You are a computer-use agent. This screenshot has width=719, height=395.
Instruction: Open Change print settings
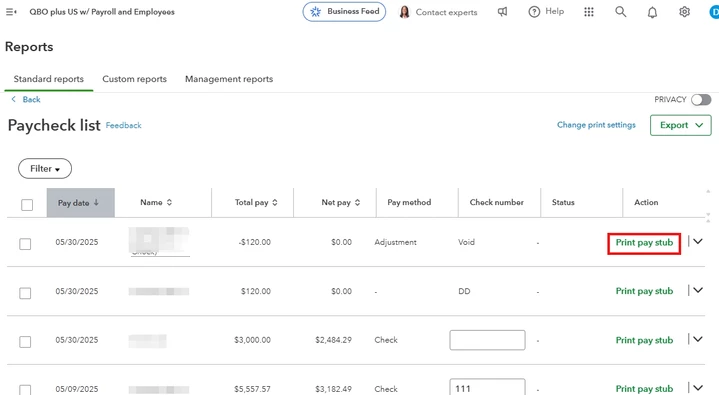click(596, 125)
